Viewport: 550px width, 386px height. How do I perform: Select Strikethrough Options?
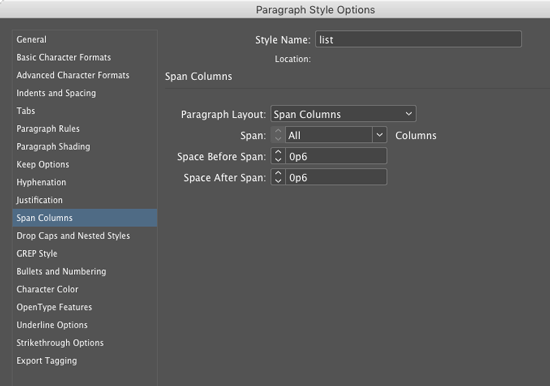pos(85,343)
